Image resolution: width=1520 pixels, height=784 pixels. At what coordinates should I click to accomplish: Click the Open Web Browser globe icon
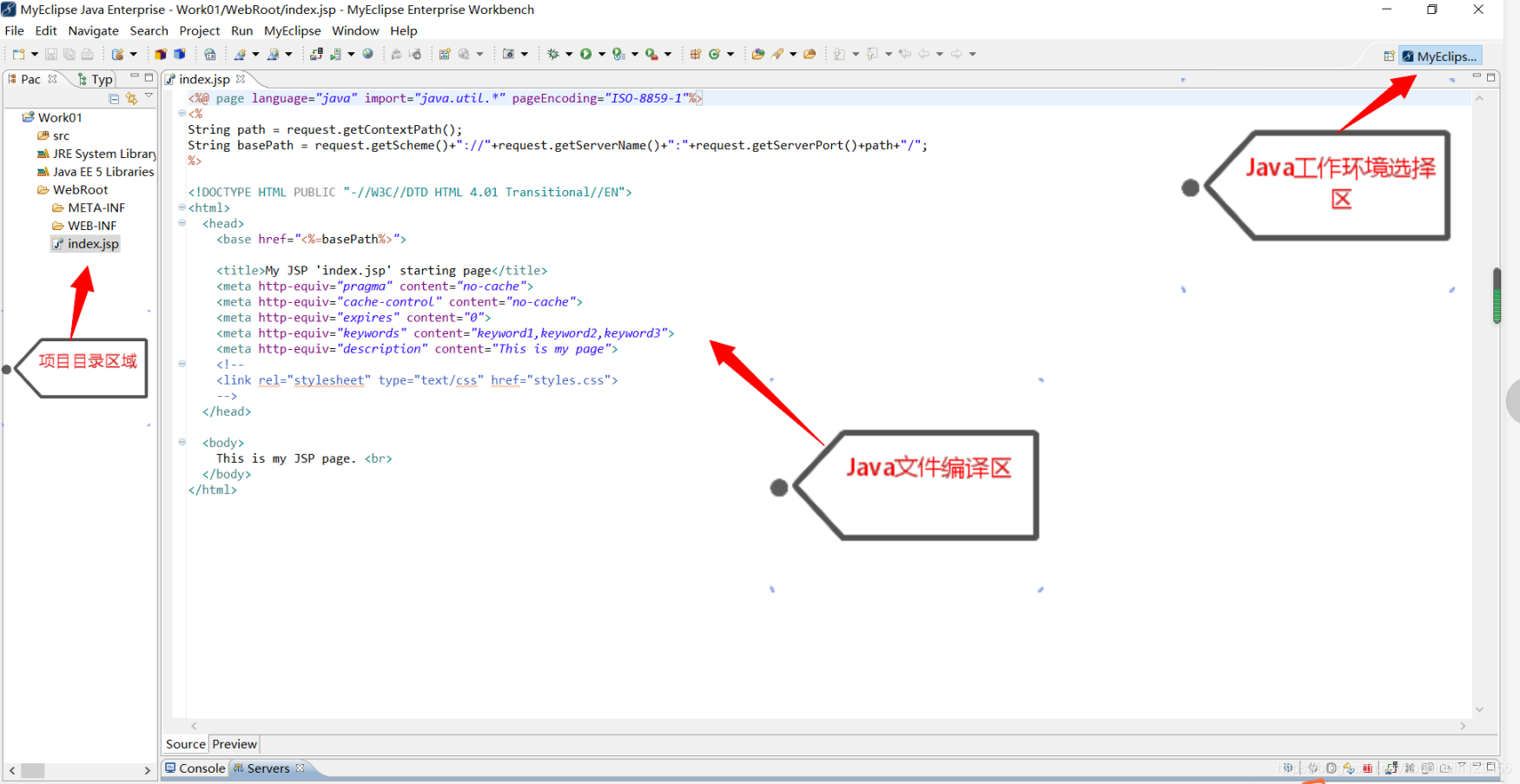coord(367,54)
